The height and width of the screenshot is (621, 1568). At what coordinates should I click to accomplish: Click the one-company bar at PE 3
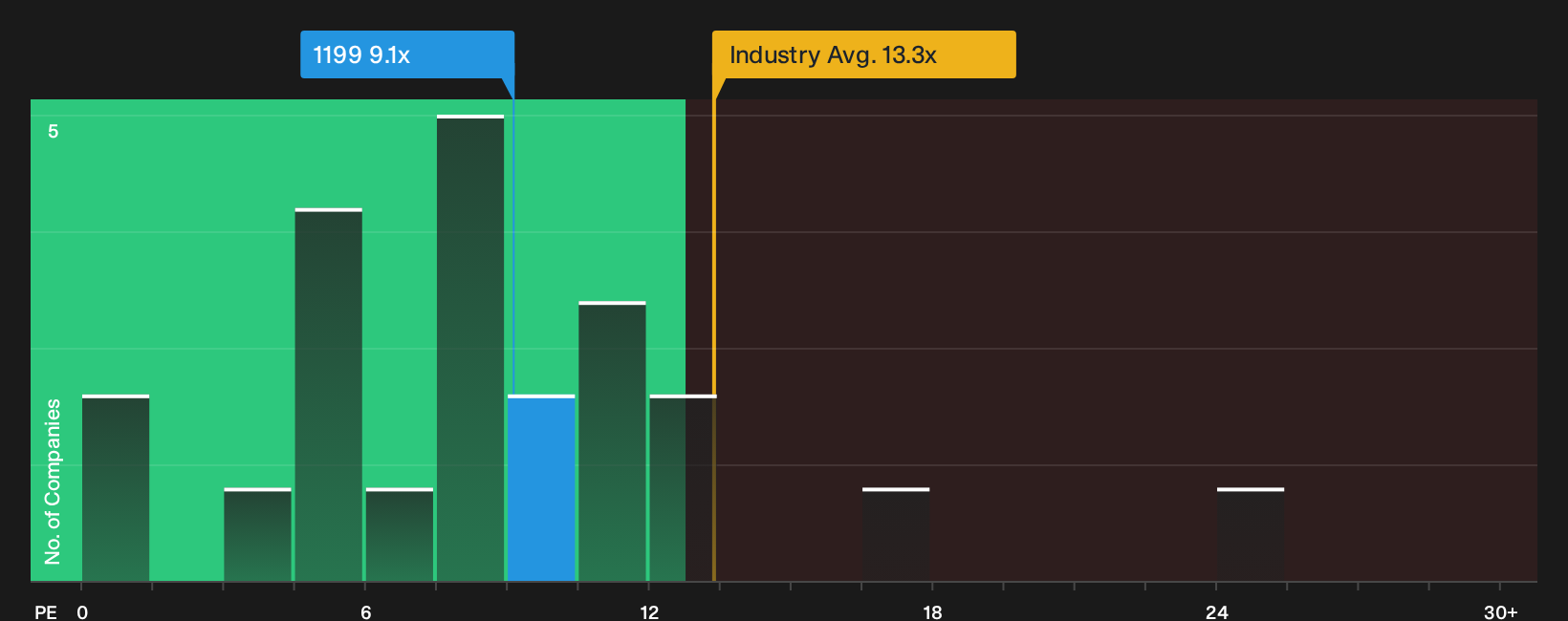[257, 535]
